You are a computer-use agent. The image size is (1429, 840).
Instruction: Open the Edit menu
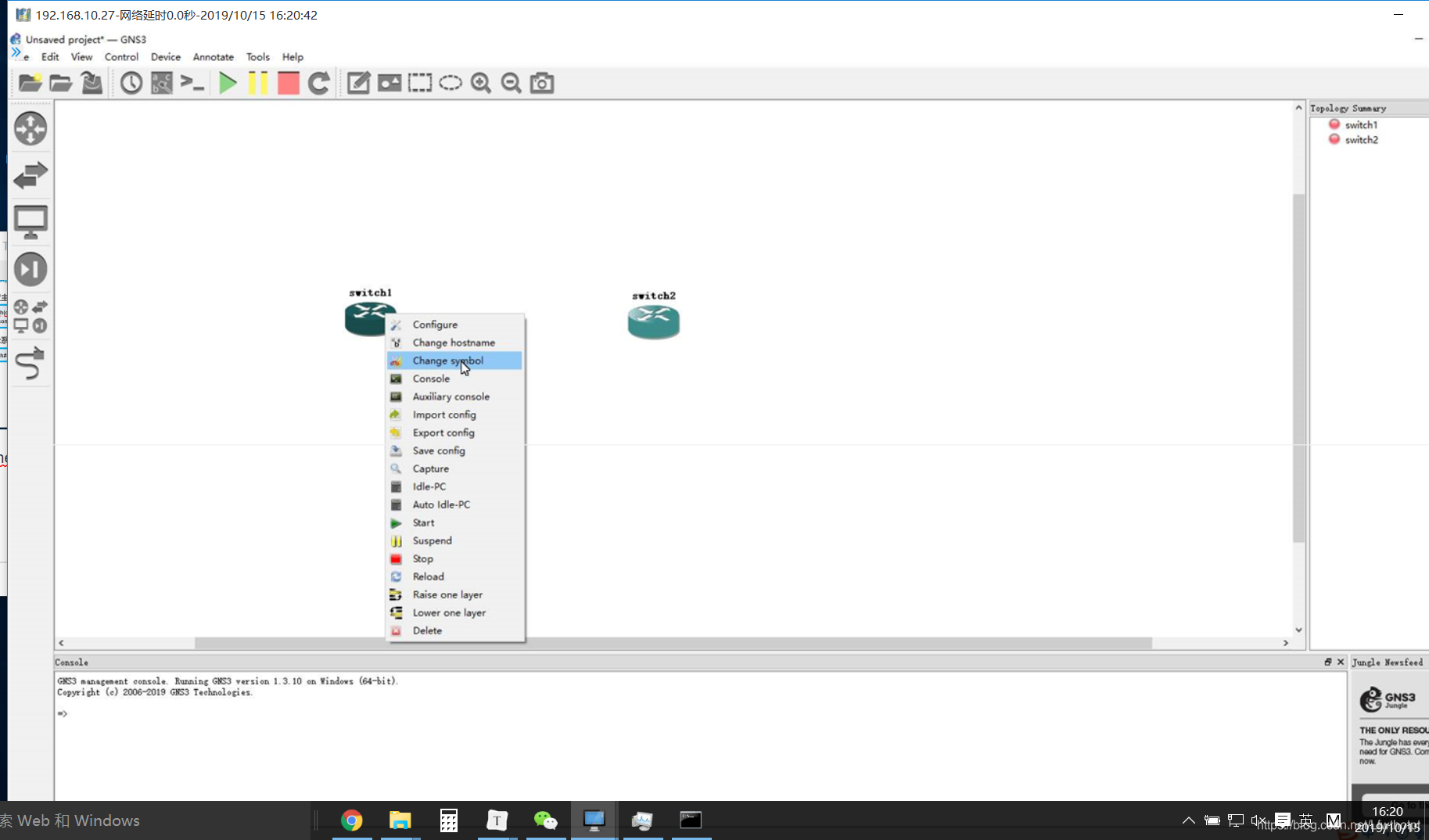50,57
